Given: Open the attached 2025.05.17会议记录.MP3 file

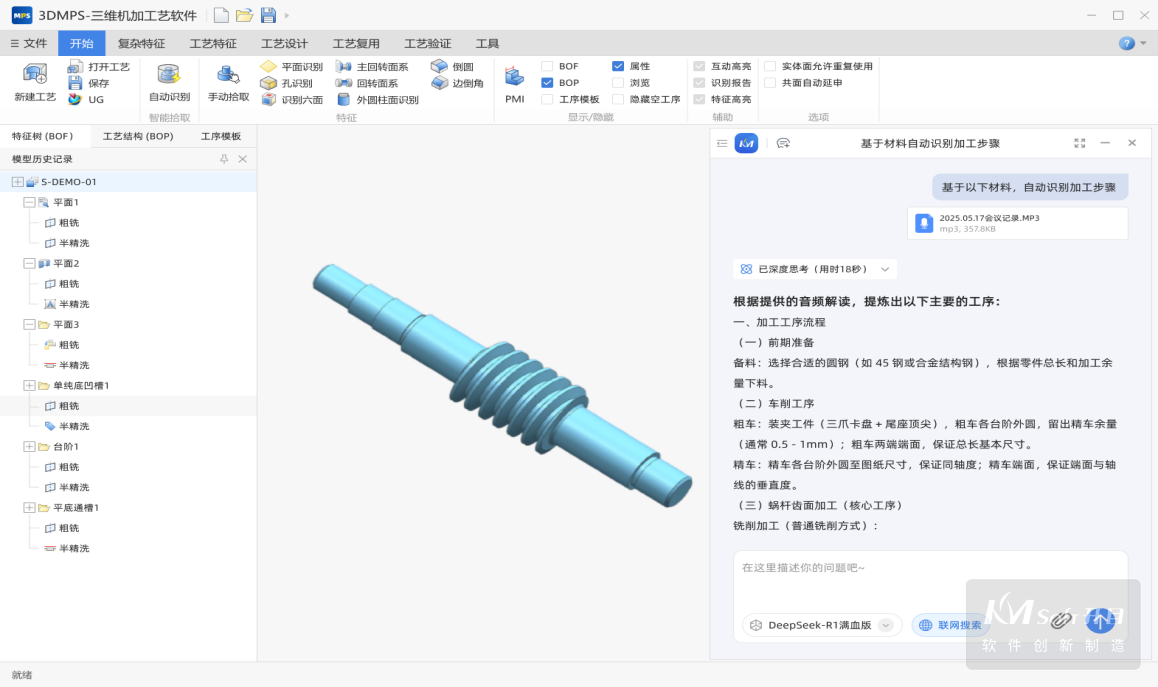Looking at the screenshot, I should click(x=1017, y=223).
